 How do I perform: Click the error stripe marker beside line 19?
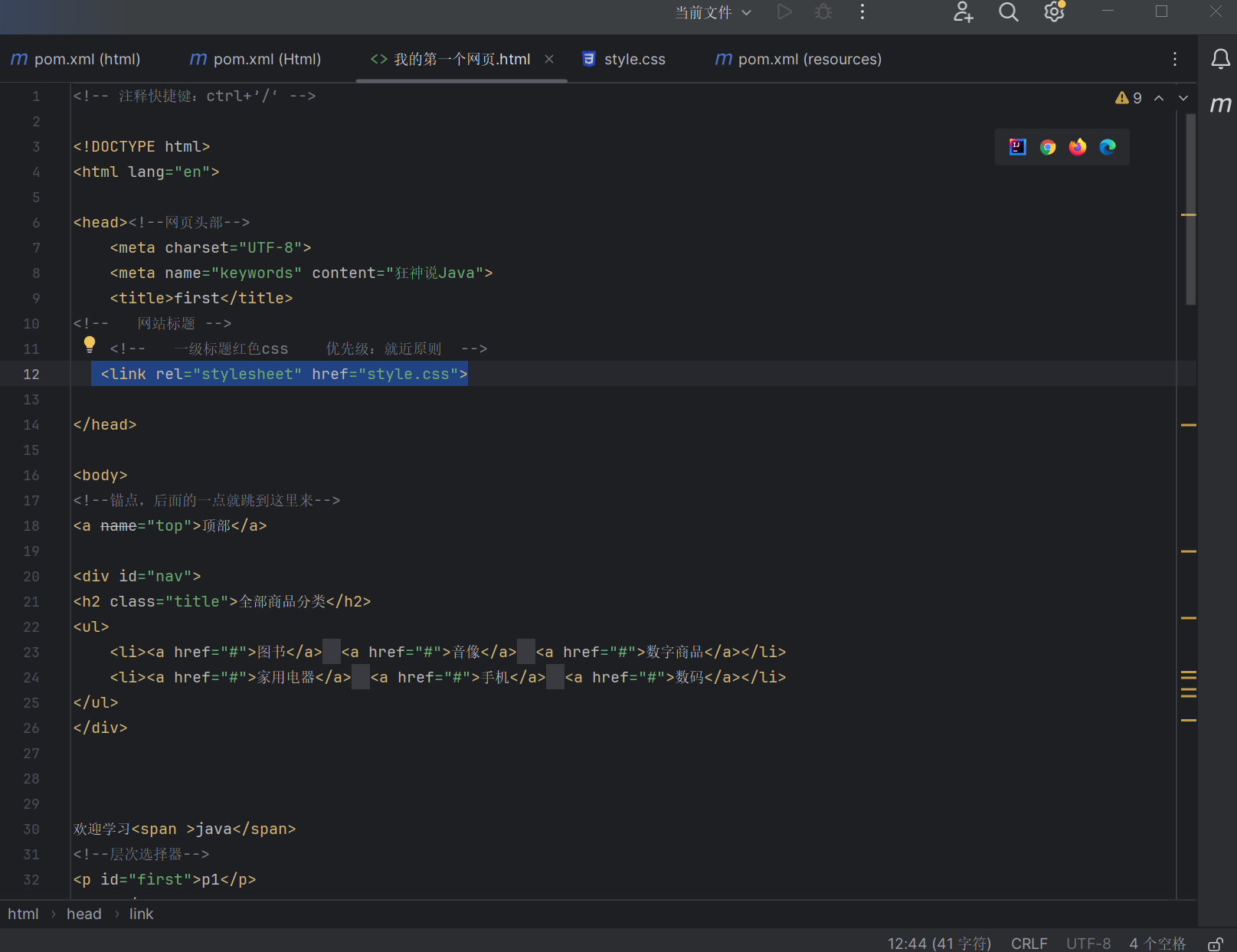(x=1189, y=551)
